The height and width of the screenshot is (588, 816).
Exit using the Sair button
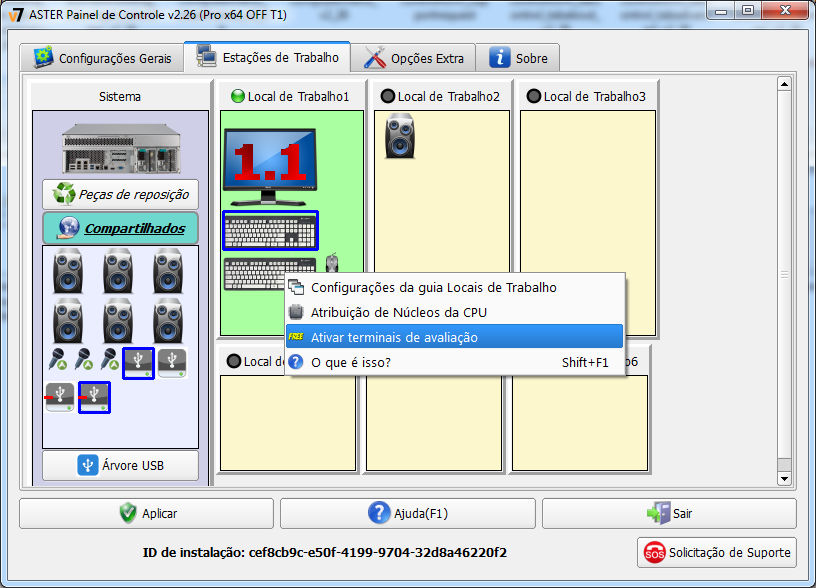(669, 514)
